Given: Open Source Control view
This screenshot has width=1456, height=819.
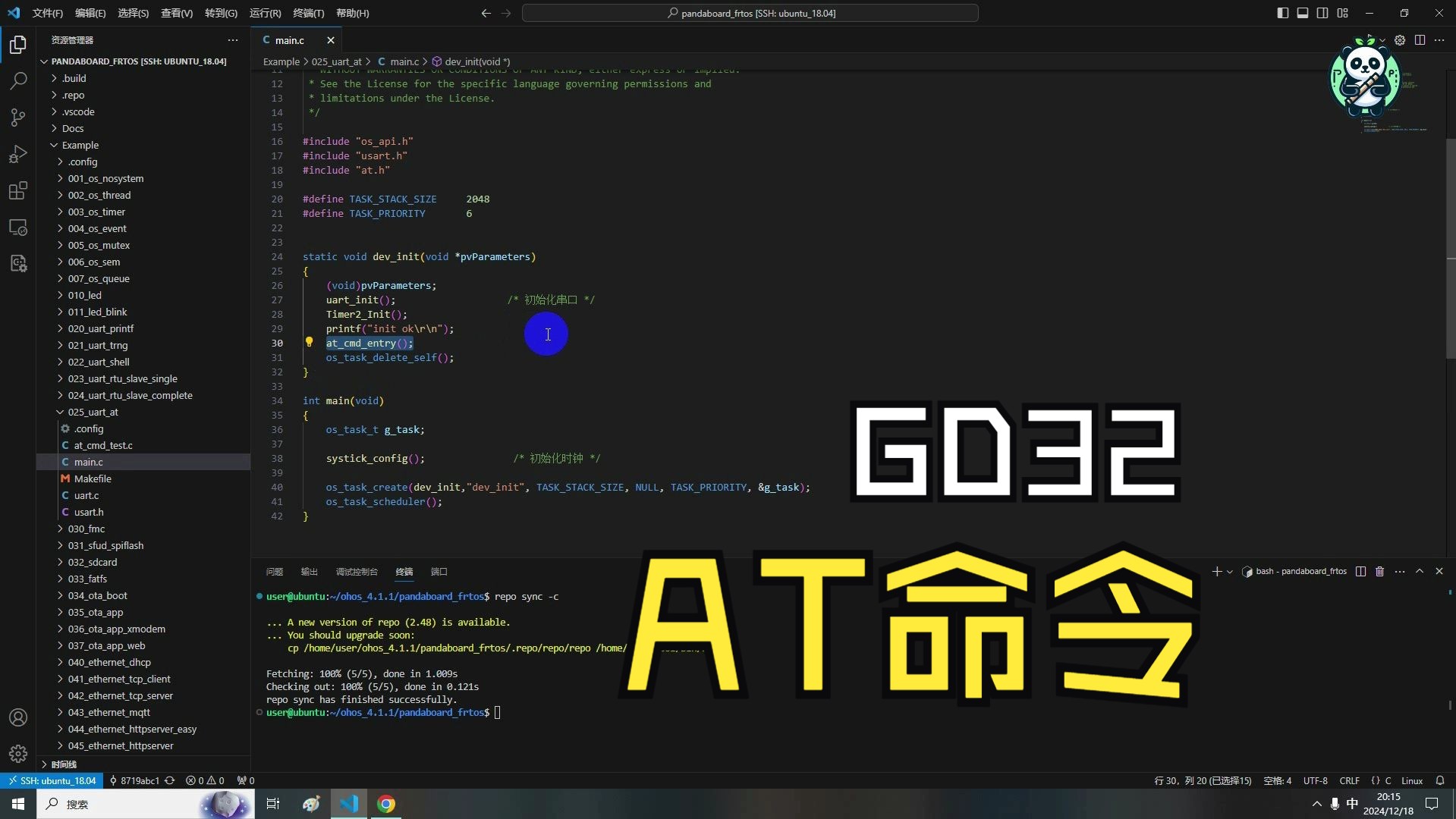Looking at the screenshot, I should (x=18, y=118).
